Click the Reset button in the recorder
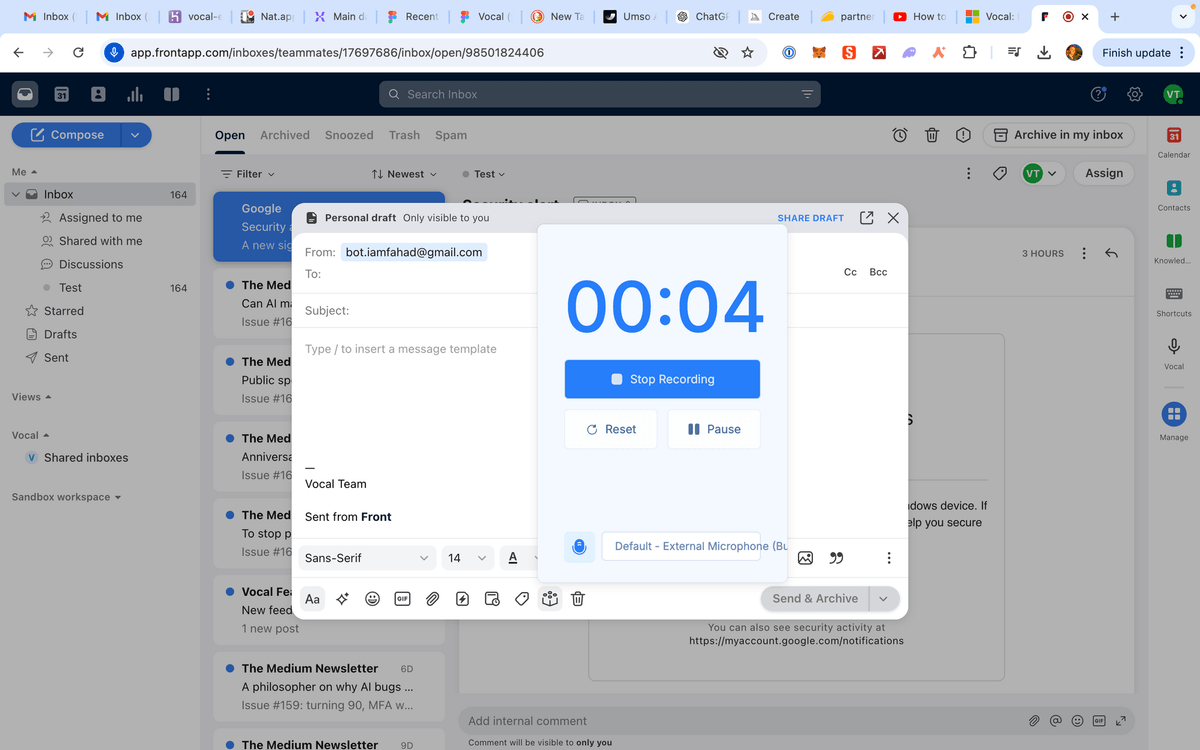 [x=611, y=429]
